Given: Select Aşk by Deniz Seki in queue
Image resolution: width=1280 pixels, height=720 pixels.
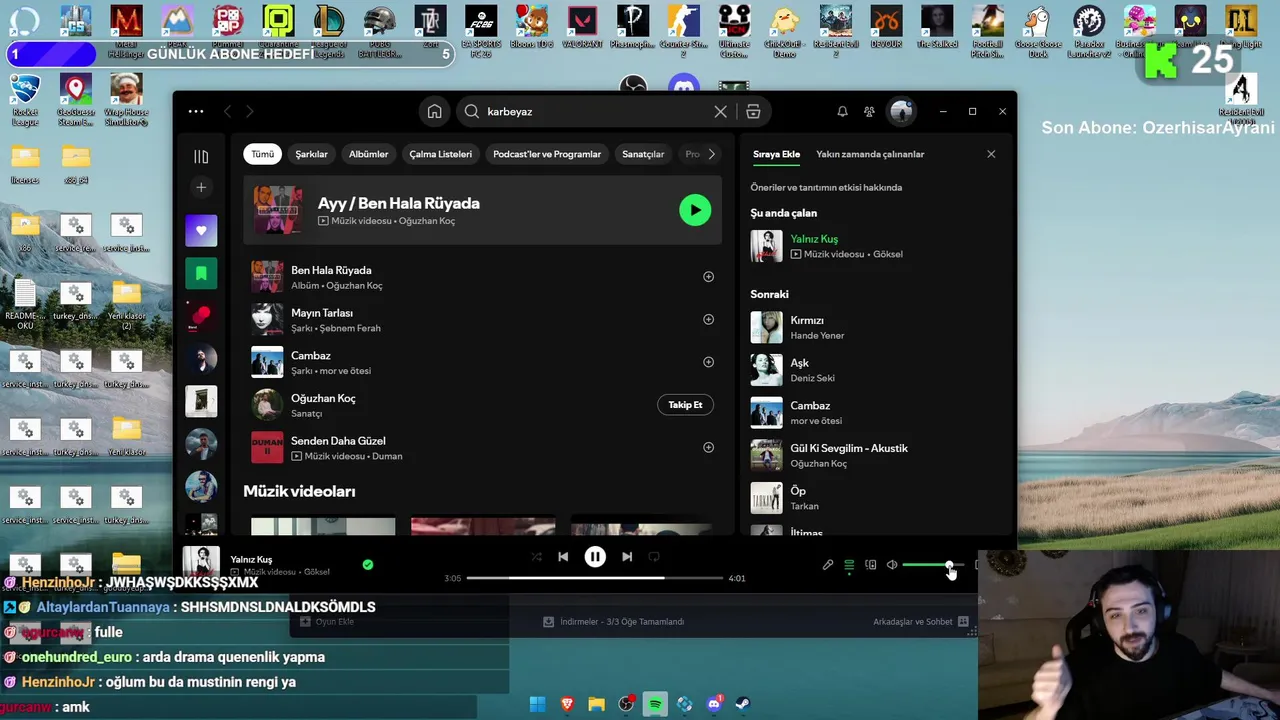Looking at the screenshot, I should (x=875, y=370).
